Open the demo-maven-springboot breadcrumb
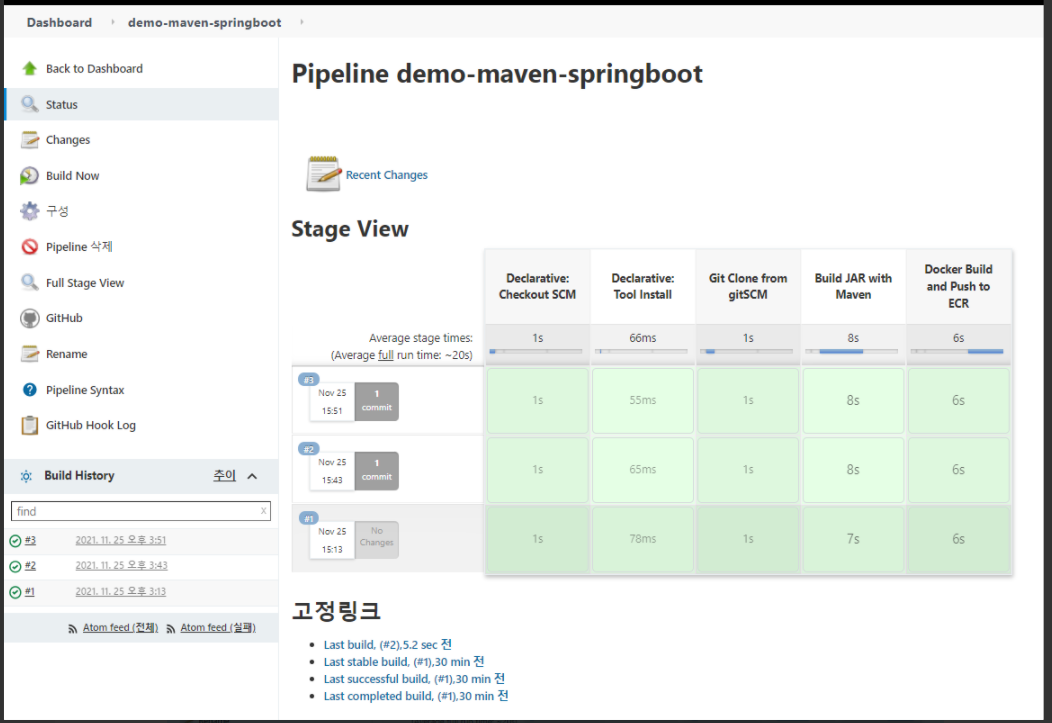 (x=205, y=22)
